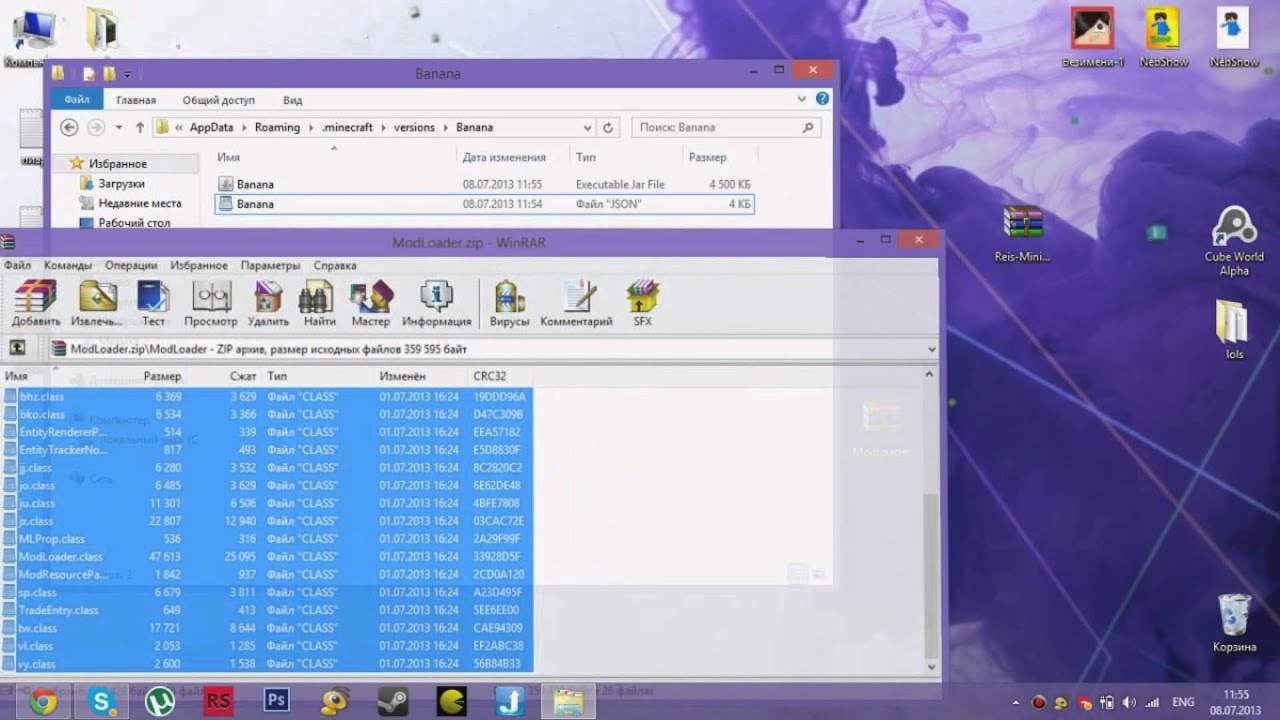Screen dimensions: 1280x720
Task: Expand the Explorer ribbon chevron
Action: tap(802, 100)
